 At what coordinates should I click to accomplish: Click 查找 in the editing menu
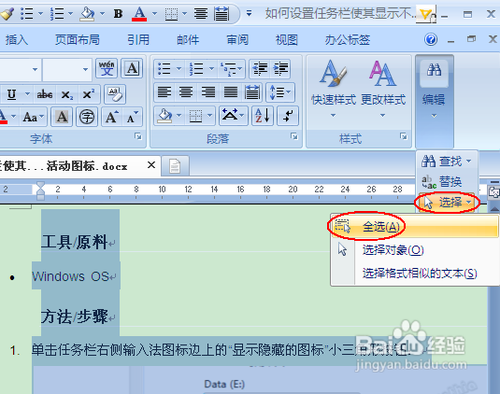coord(446,161)
